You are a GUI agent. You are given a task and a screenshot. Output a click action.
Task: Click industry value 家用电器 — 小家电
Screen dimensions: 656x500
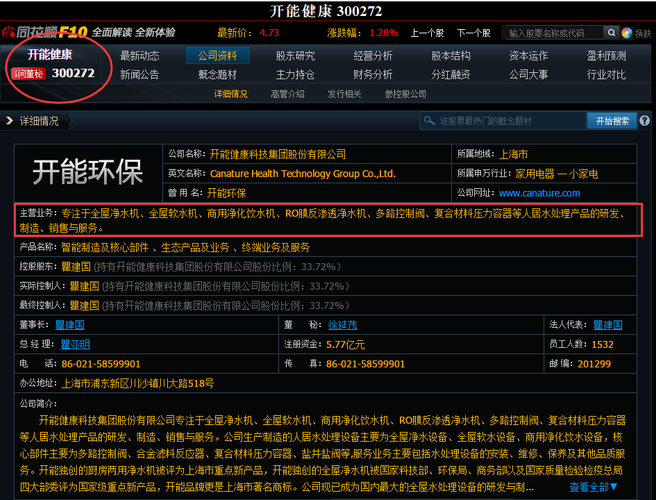coord(556,174)
